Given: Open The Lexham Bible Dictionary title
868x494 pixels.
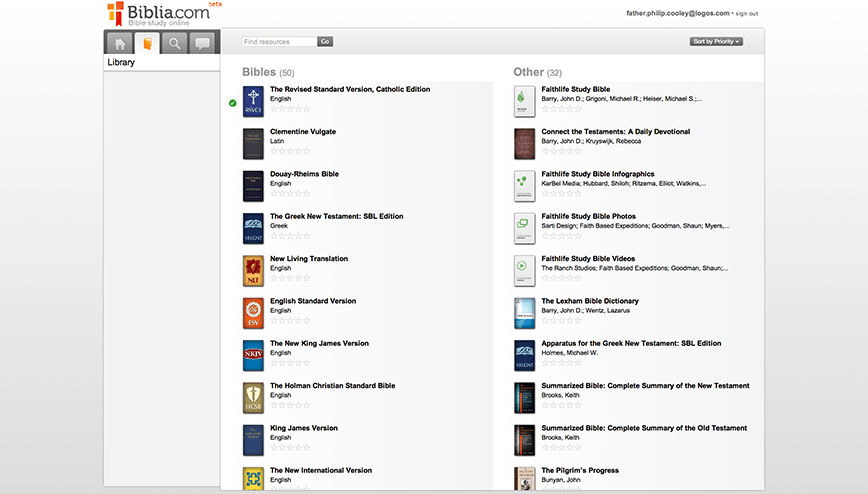Looking at the screenshot, I should (590, 301).
